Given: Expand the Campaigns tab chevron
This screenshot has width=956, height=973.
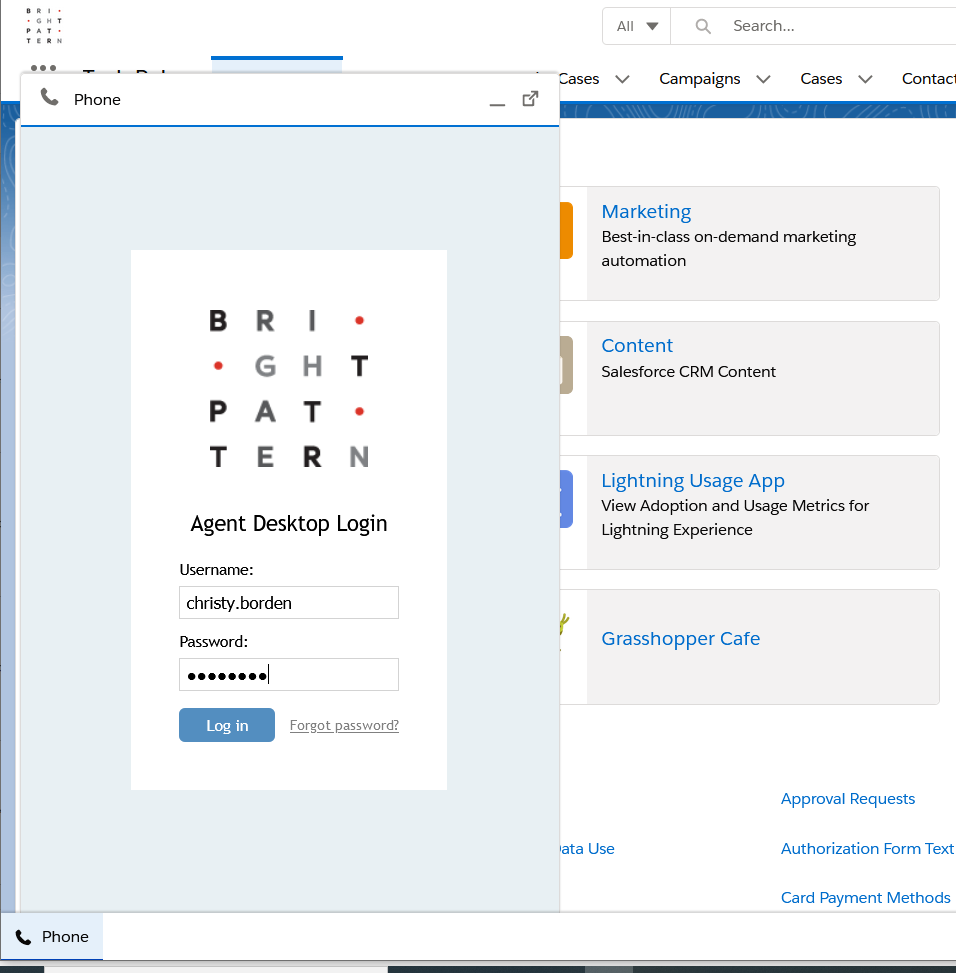Looking at the screenshot, I should 763,79.
